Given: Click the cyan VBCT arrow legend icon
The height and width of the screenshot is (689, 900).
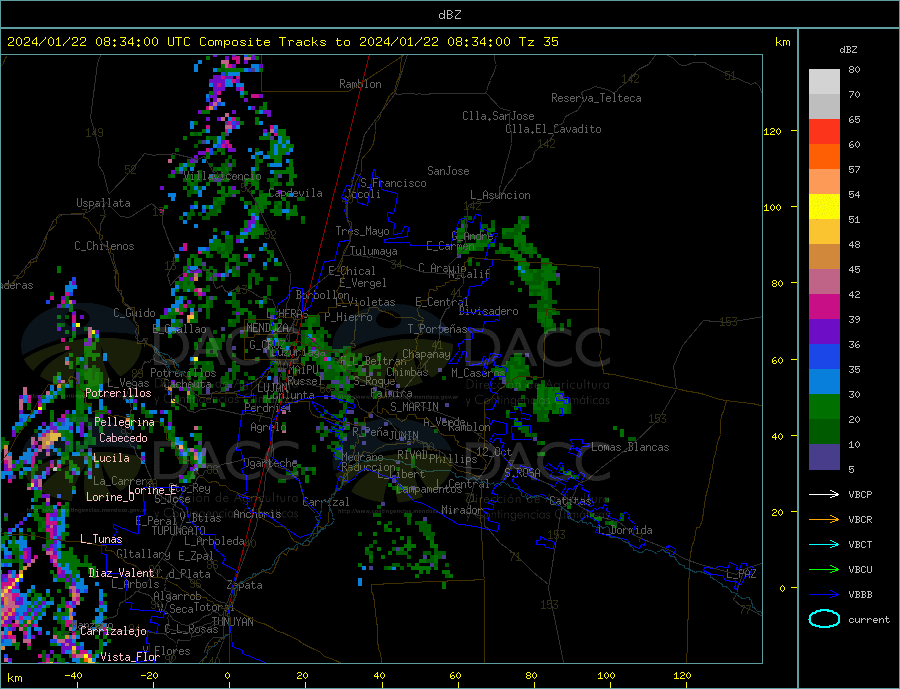Looking at the screenshot, I should click(x=824, y=544).
